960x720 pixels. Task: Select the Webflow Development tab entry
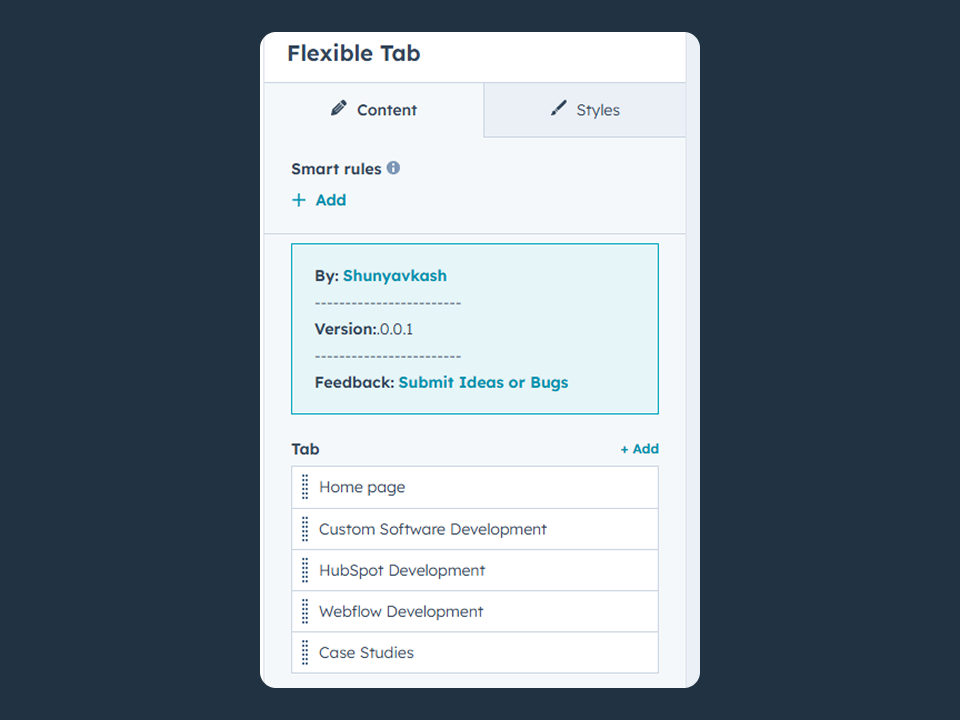point(400,611)
